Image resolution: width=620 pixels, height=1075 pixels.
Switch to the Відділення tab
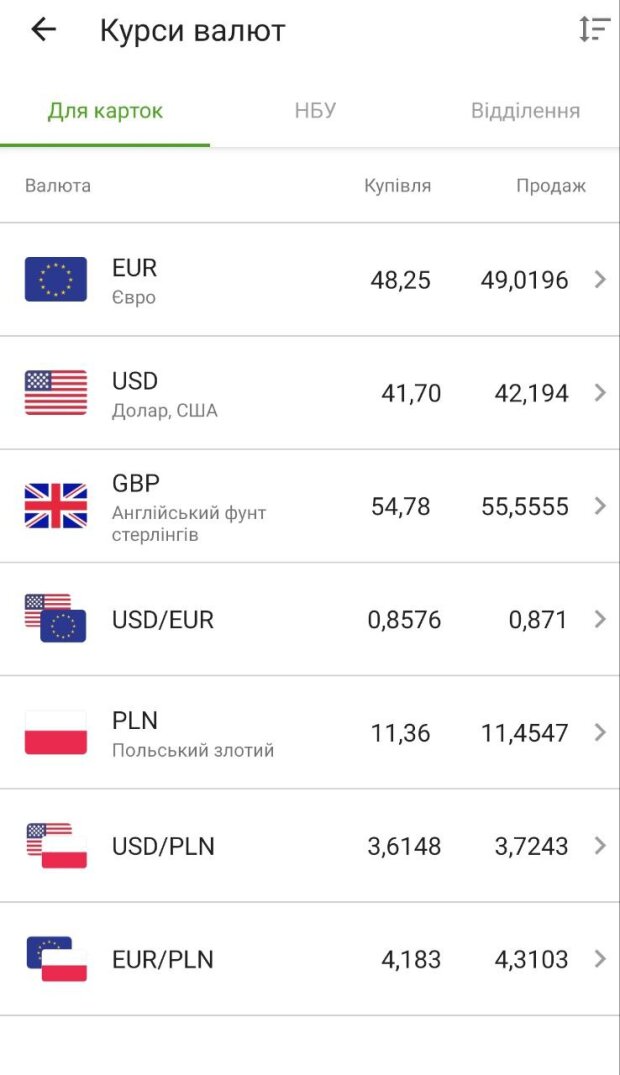(525, 110)
